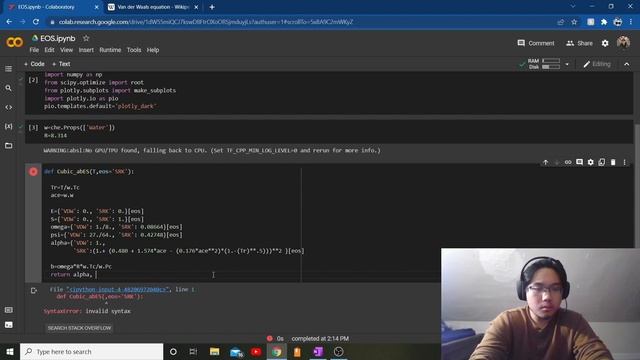Open the ipython-input traceback link
The image size is (640, 360).
[117, 289]
